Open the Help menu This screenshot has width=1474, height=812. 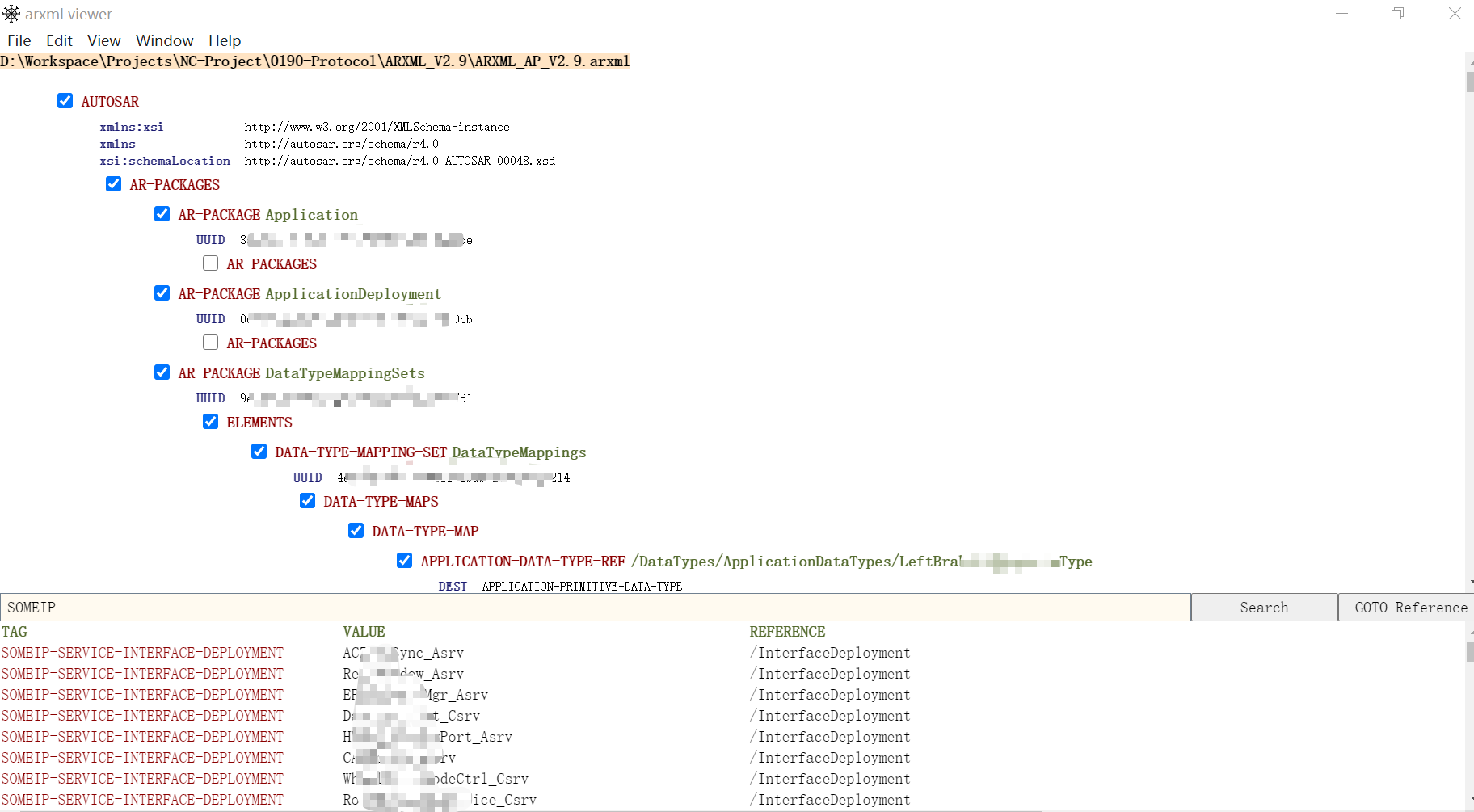coord(224,40)
